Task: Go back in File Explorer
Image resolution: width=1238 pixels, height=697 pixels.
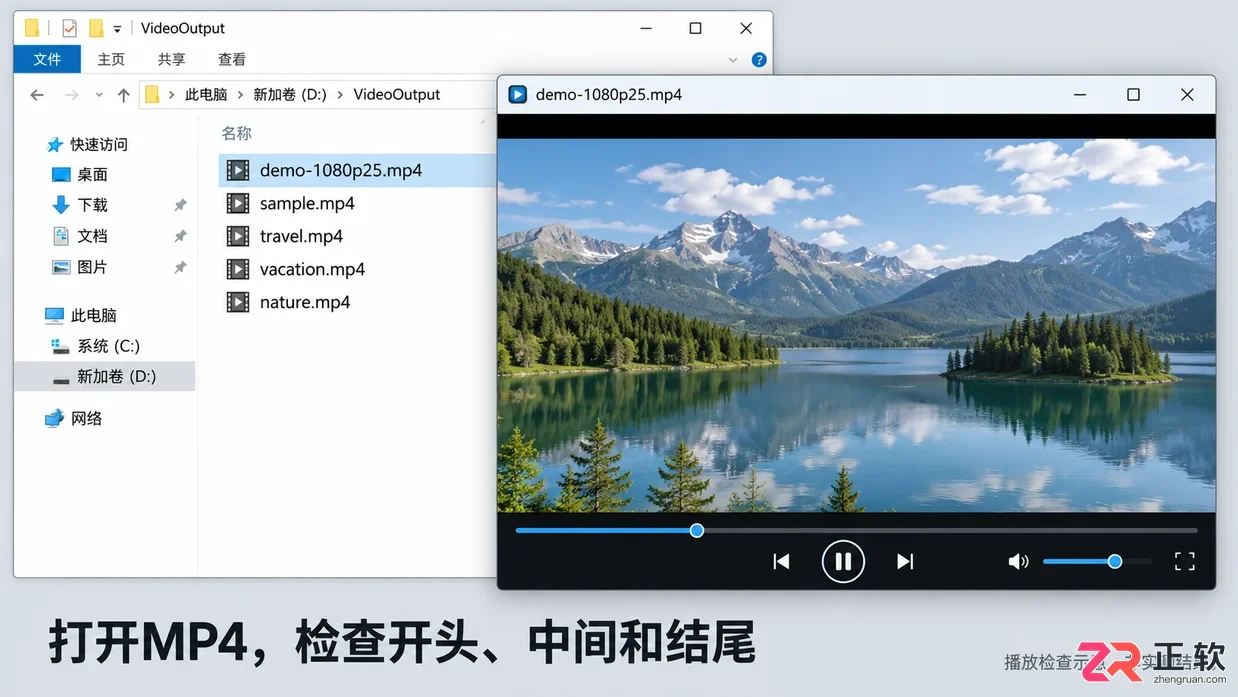Action: tap(37, 95)
